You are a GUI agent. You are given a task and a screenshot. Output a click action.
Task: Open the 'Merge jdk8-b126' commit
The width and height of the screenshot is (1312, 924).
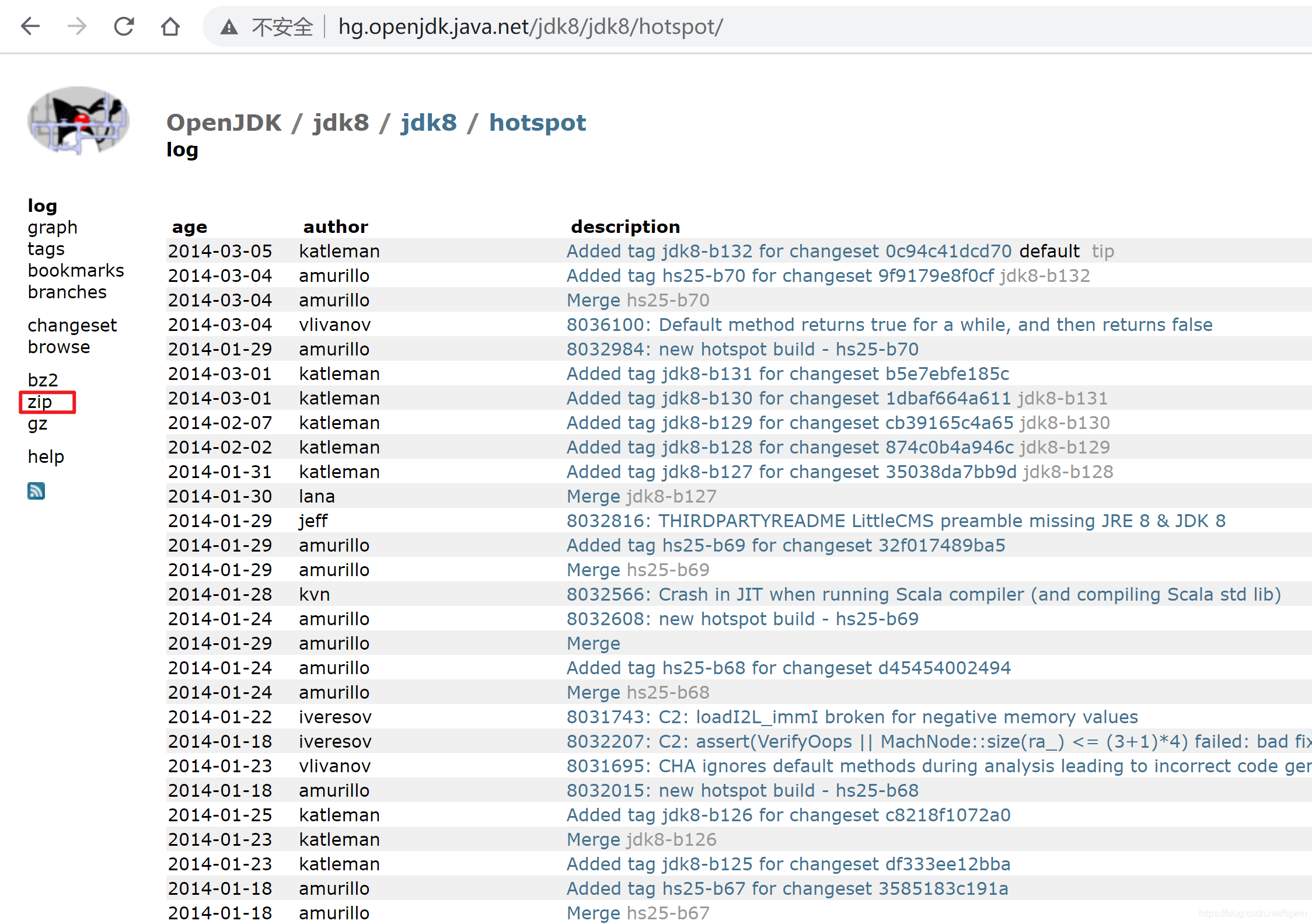(x=594, y=839)
